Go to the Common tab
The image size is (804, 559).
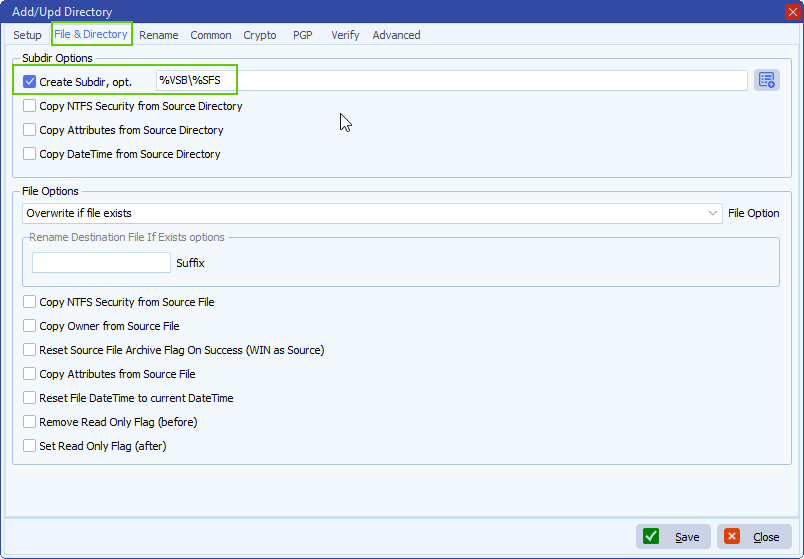pyautogui.click(x=211, y=35)
